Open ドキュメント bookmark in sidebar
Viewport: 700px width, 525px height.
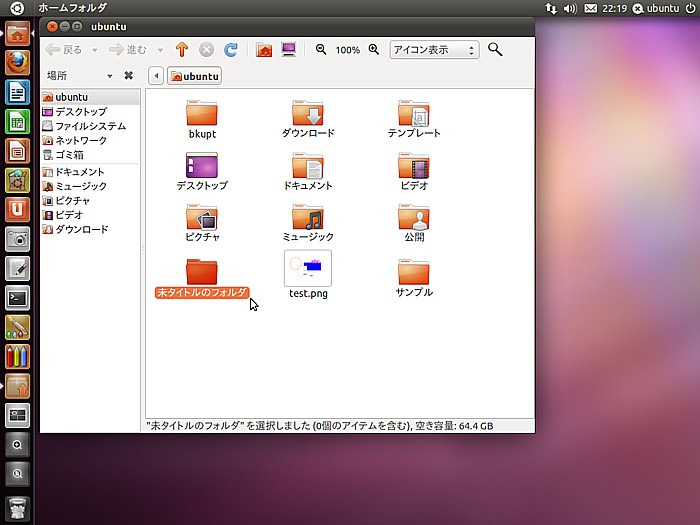tap(91, 172)
